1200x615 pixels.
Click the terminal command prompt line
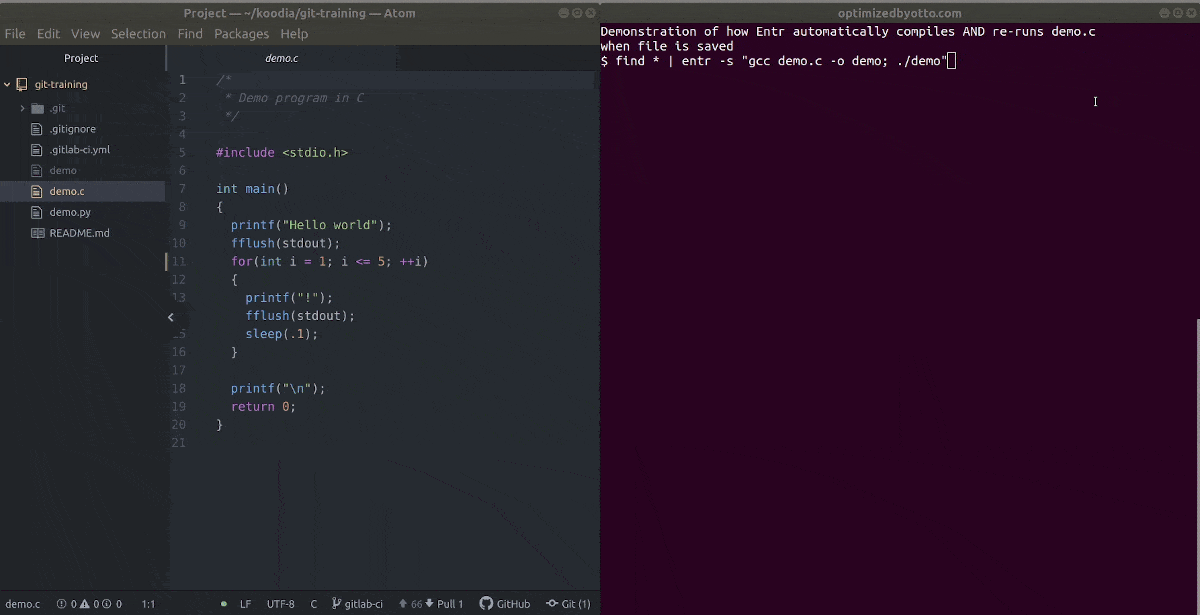click(778, 61)
